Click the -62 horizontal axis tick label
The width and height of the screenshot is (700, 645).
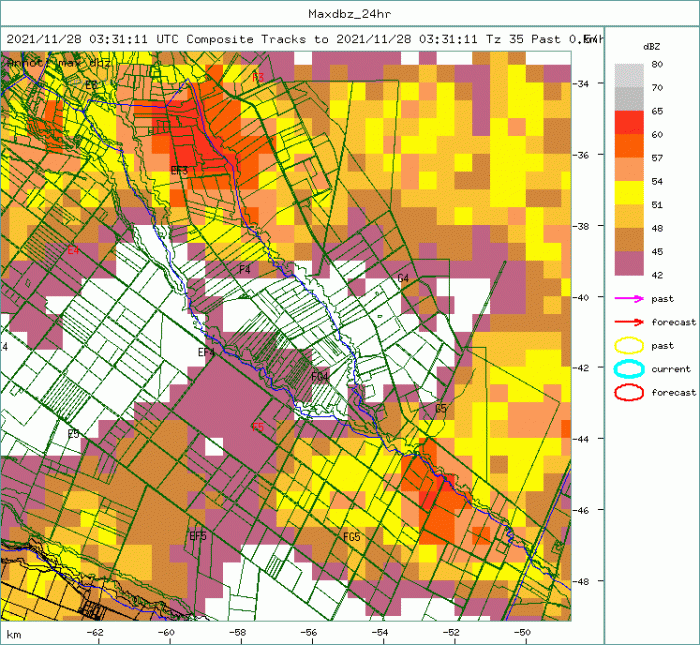95,633
